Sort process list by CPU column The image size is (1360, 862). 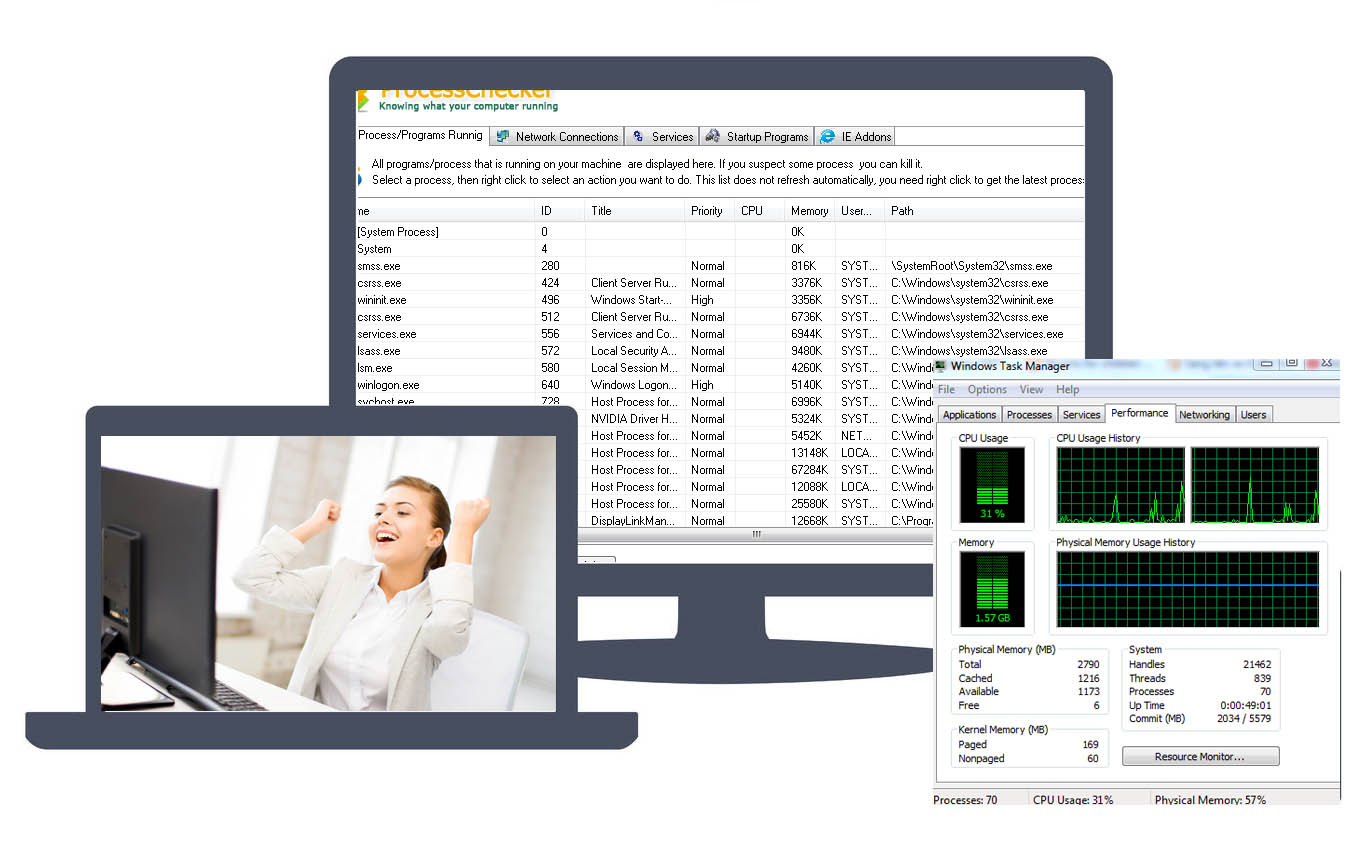[760, 211]
